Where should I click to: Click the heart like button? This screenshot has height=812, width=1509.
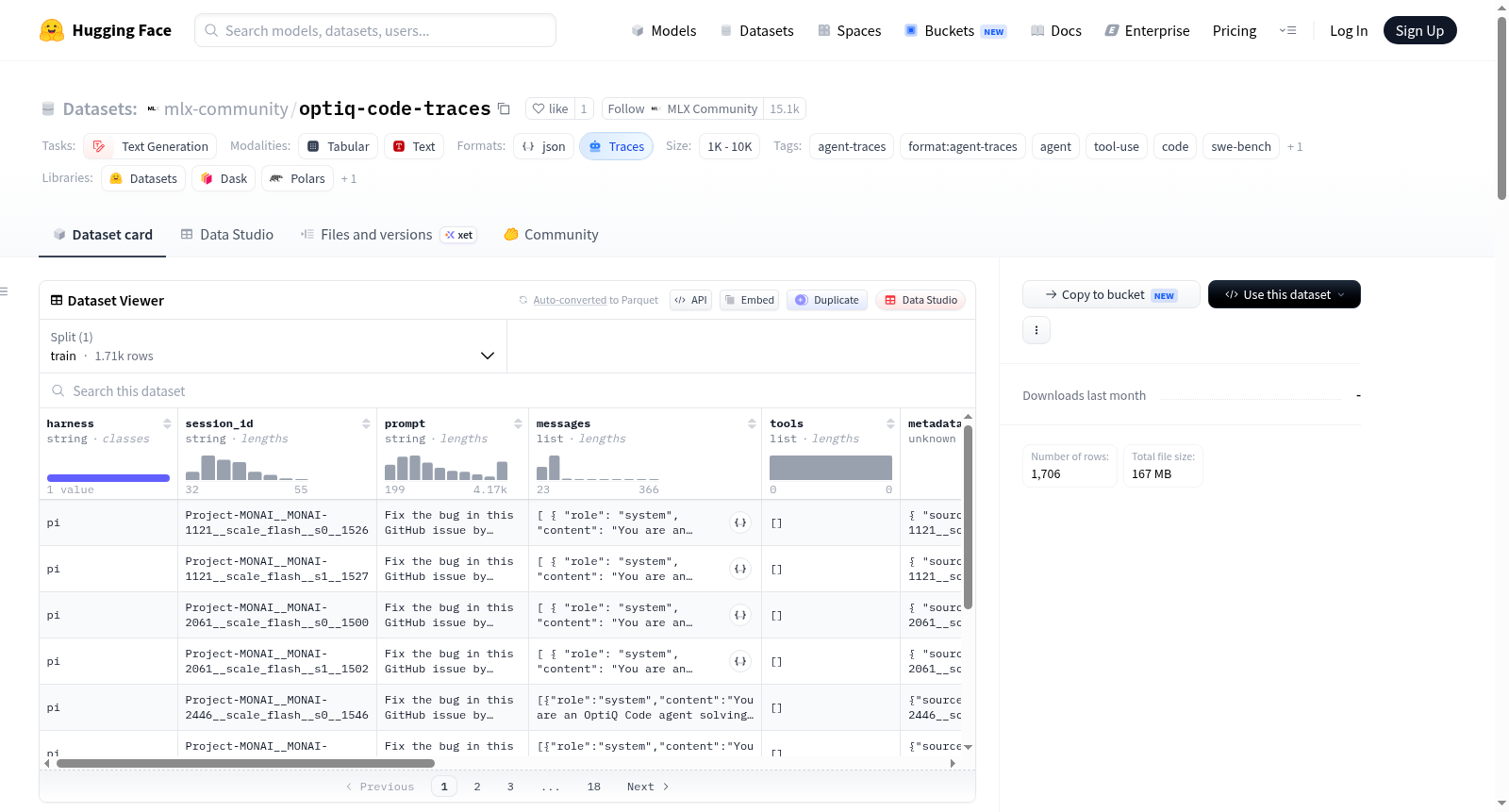click(x=550, y=108)
